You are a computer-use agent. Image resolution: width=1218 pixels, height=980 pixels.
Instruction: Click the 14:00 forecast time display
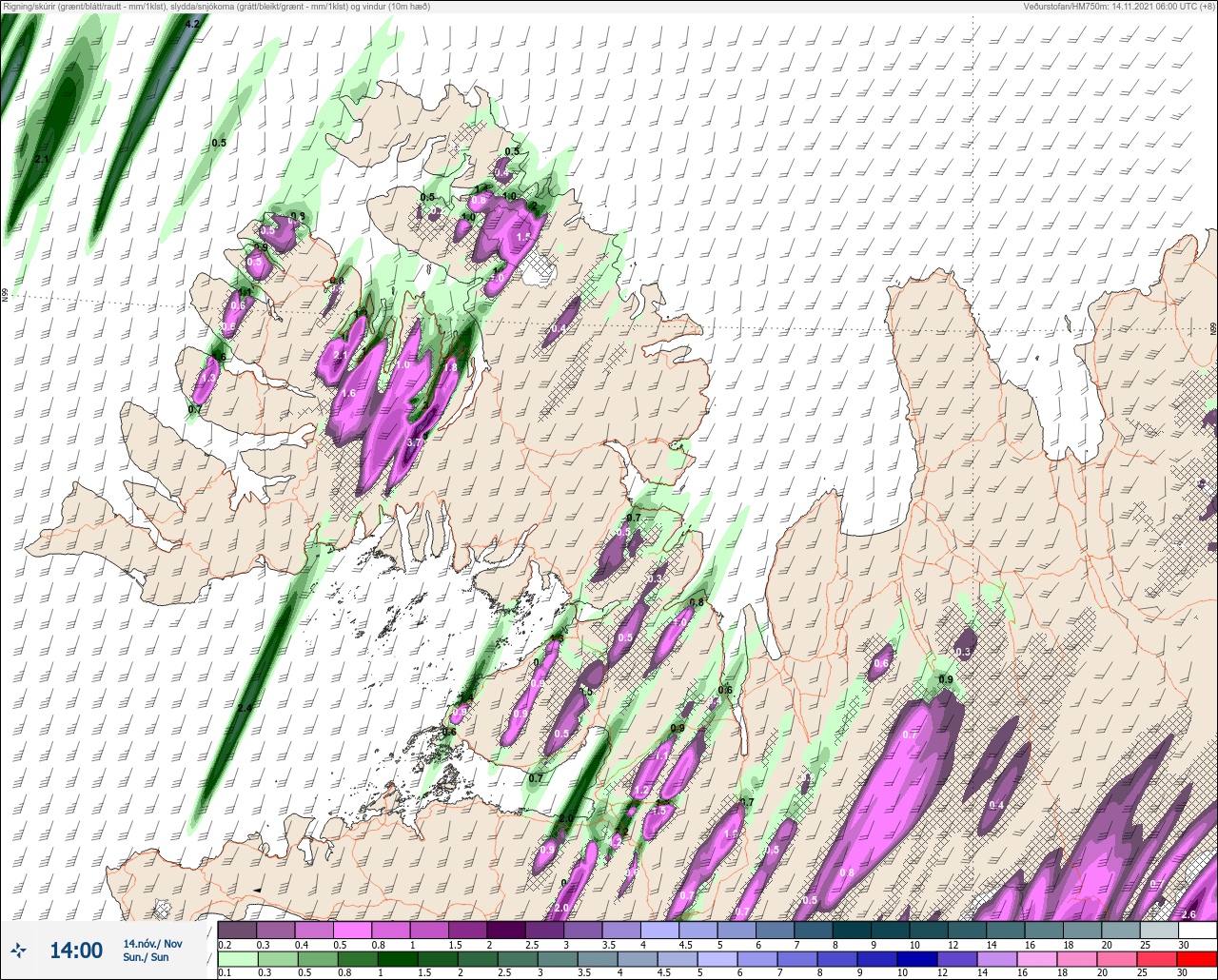click(75, 951)
